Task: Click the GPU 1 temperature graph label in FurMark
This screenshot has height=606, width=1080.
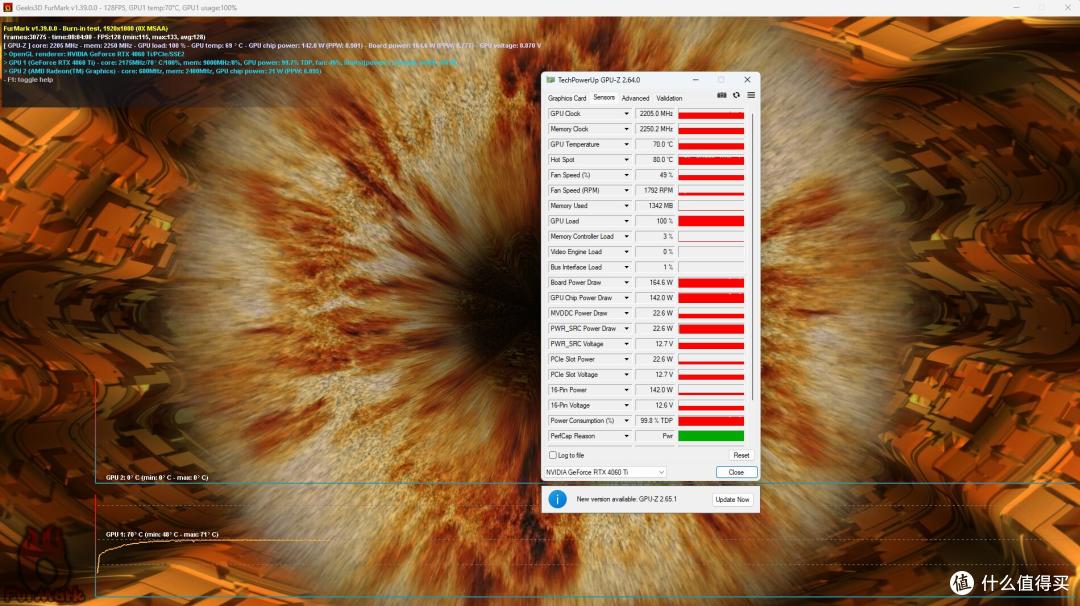Action: pos(162,534)
